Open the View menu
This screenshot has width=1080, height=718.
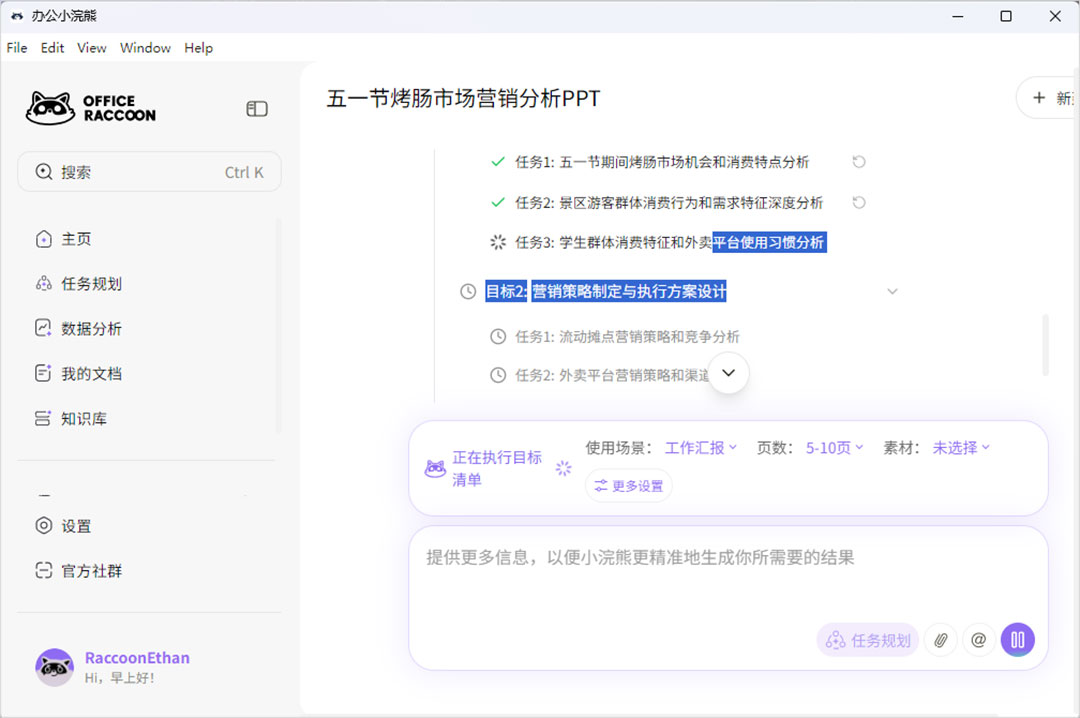91,47
